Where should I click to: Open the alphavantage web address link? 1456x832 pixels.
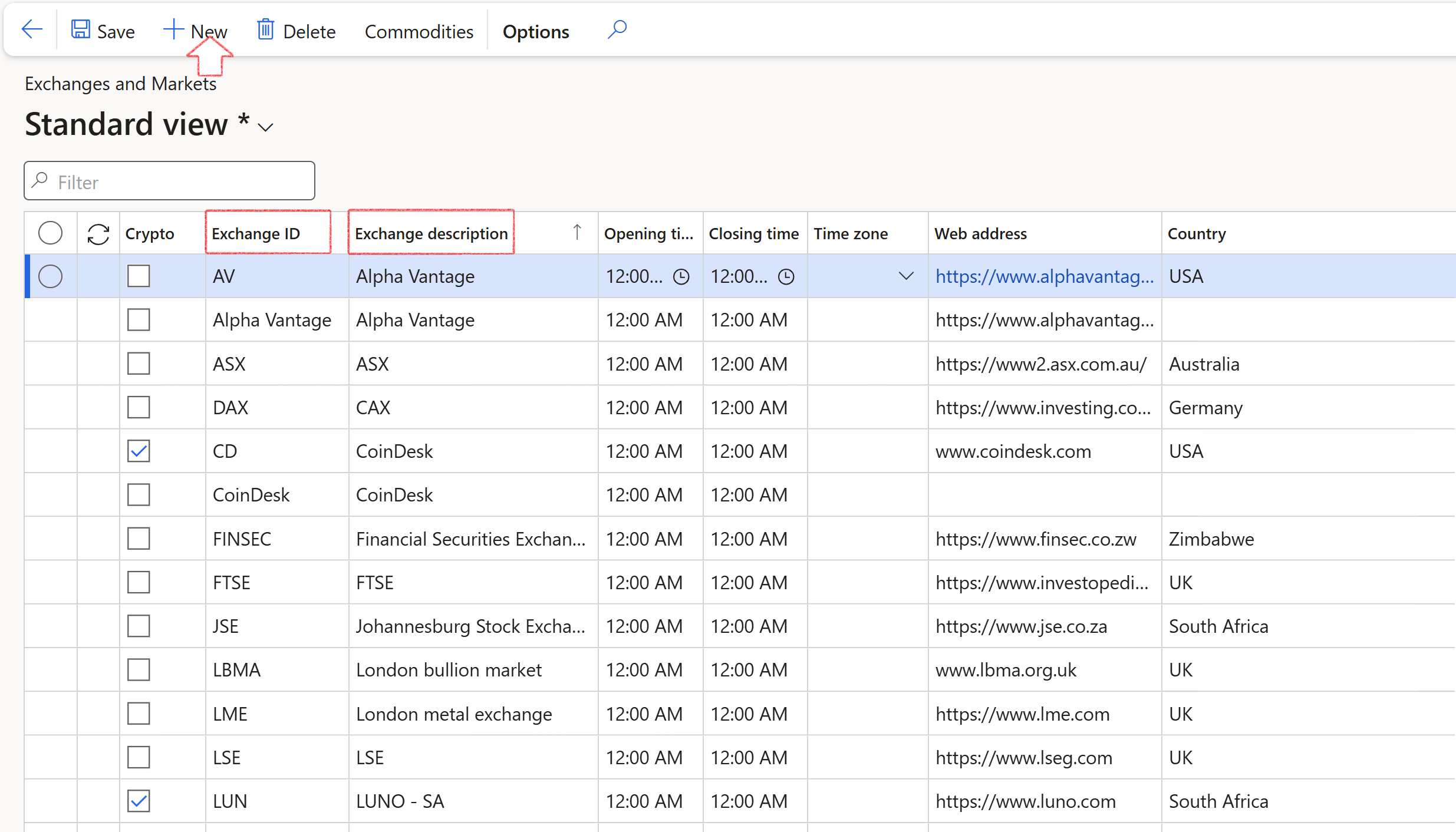[x=1044, y=276]
